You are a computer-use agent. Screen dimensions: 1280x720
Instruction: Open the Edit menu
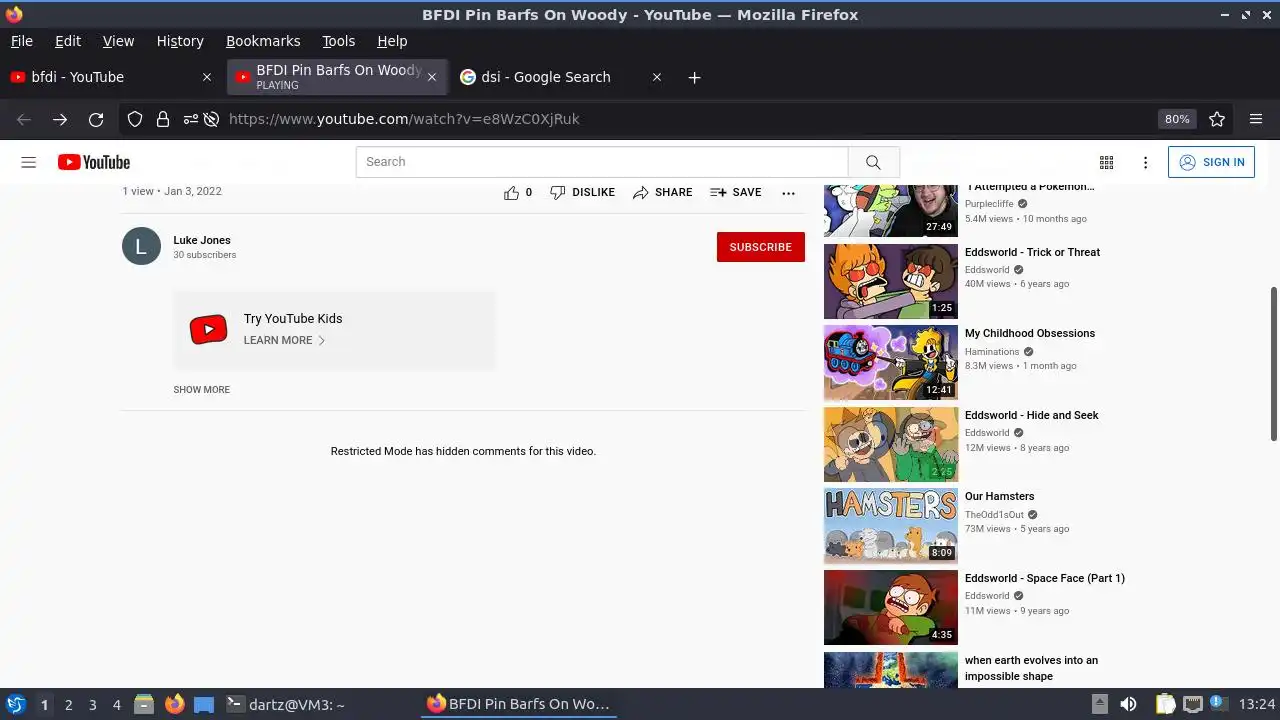[68, 41]
